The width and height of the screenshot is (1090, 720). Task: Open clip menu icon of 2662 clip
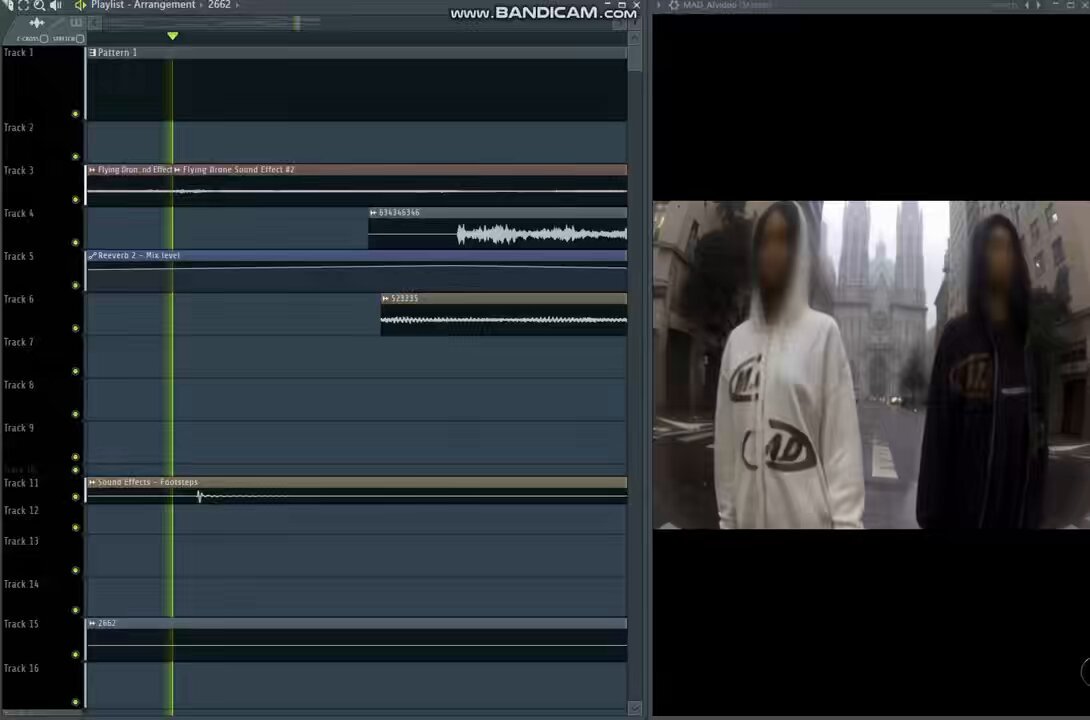point(92,623)
